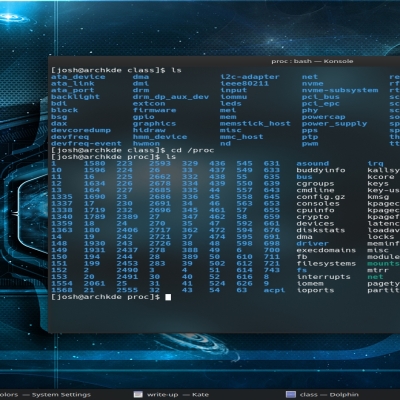The height and width of the screenshot is (400, 400).
Task: Click power_supply in the listing
Action: 334,124
